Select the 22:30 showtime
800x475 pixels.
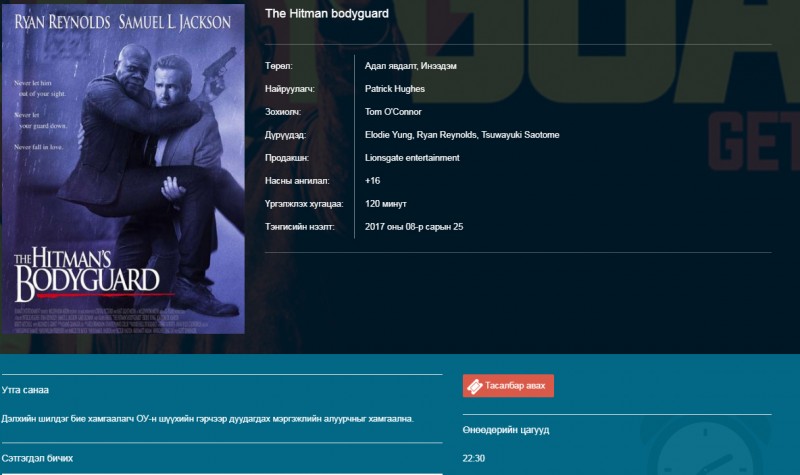pyautogui.click(x=473, y=458)
